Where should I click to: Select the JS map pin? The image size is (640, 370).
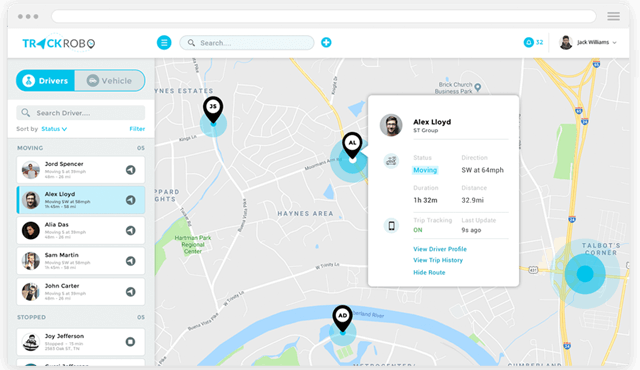click(213, 109)
